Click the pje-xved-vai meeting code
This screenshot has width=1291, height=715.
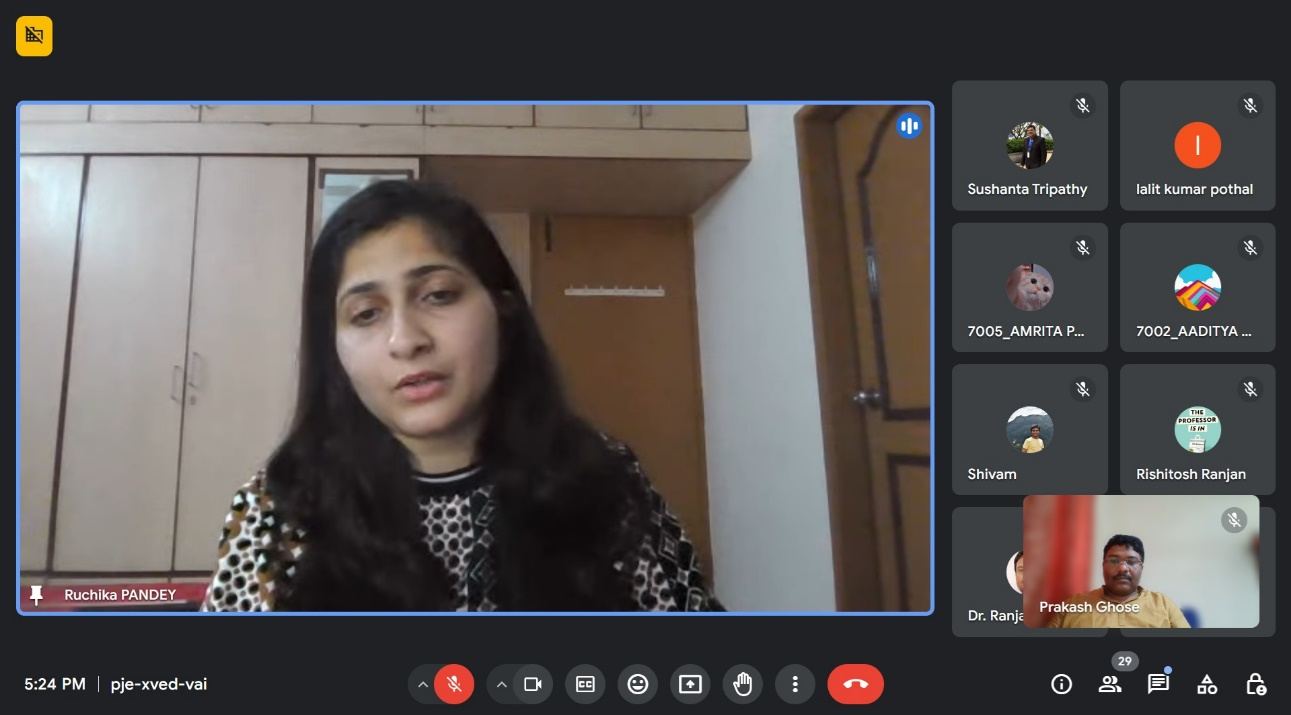click(159, 684)
